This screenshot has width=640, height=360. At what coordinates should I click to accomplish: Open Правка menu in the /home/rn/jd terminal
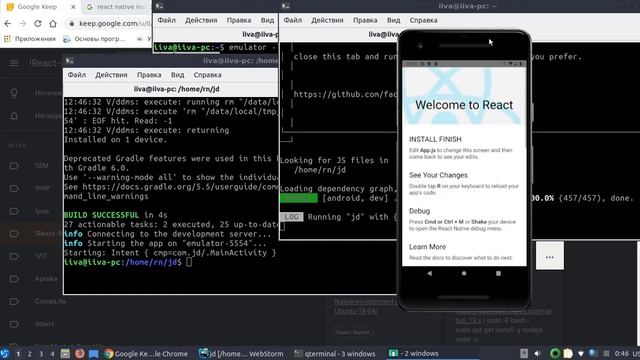[149, 75]
